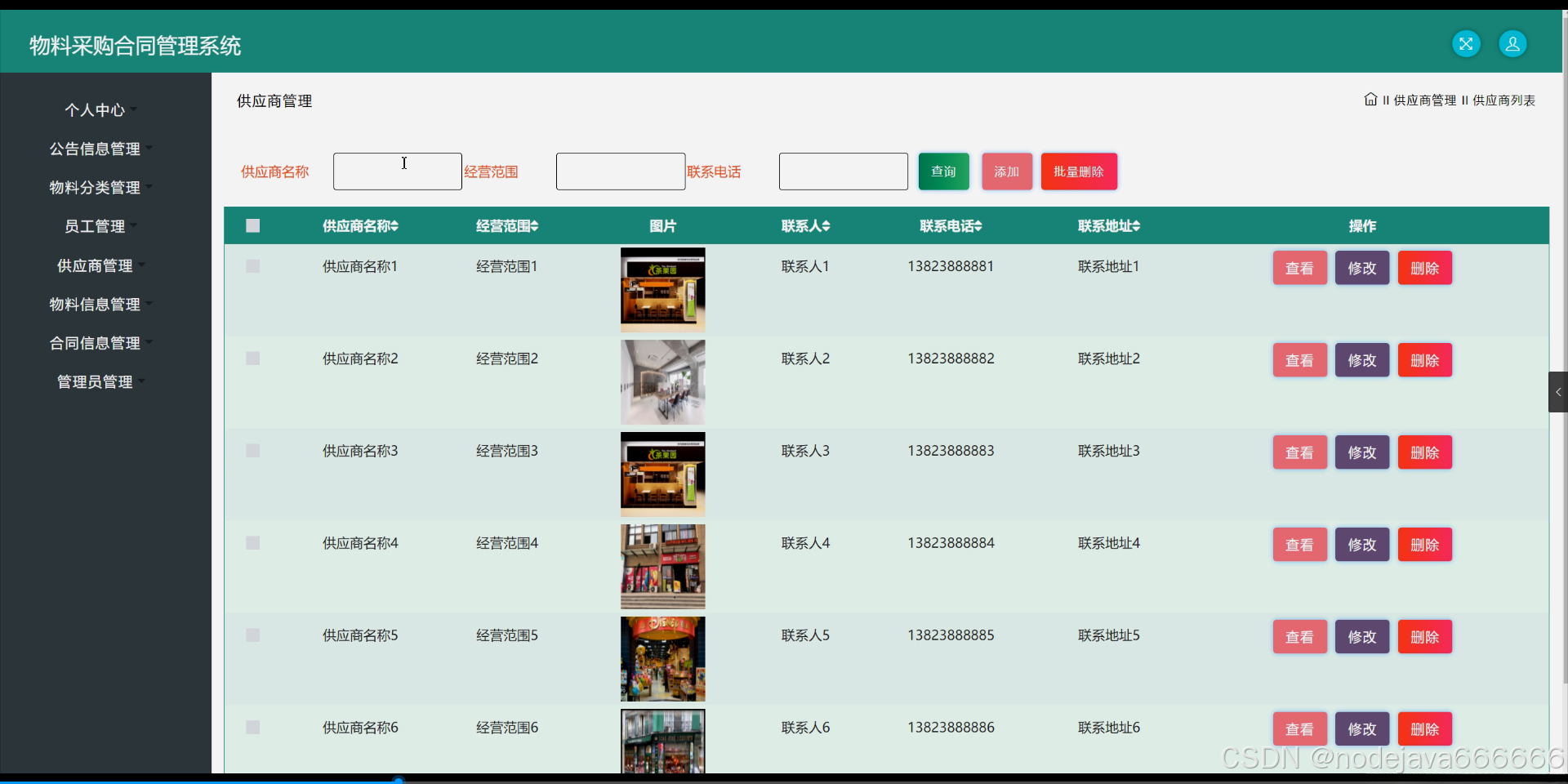Select the checkbox for 供应商名称5
1568x784 pixels.
pos(253,635)
